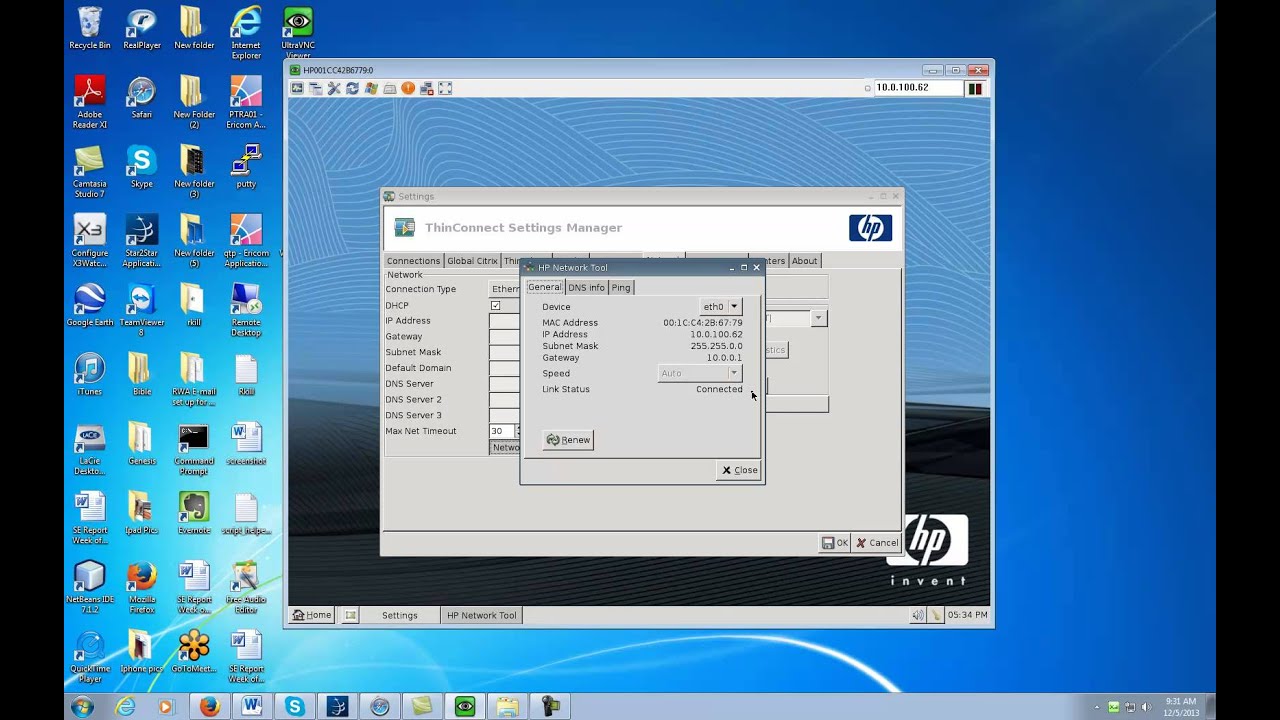Open UltraVNC Viewer desktop icon
The width and height of the screenshot is (1280, 720).
point(298,34)
